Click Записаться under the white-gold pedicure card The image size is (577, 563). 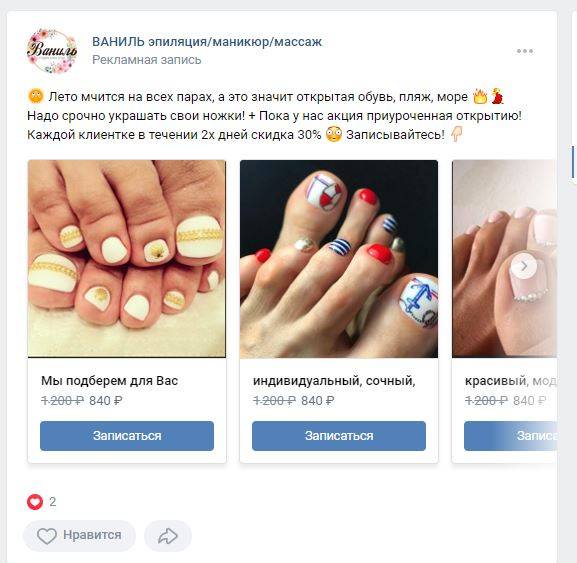[x=127, y=436]
